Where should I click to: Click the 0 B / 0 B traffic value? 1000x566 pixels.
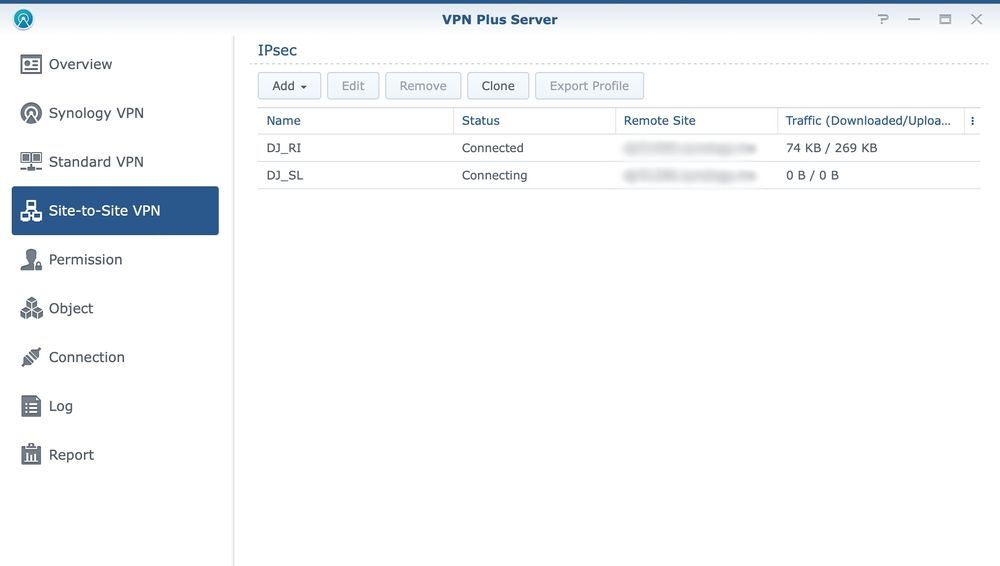(x=812, y=175)
